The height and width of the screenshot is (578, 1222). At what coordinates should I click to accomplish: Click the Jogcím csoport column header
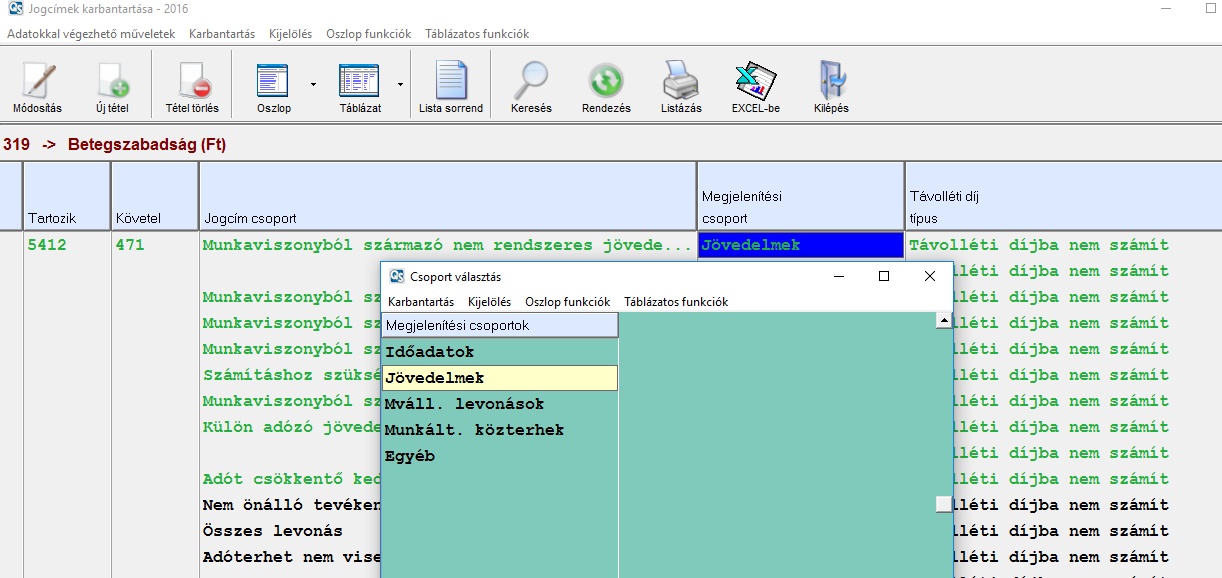[x=250, y=218]
